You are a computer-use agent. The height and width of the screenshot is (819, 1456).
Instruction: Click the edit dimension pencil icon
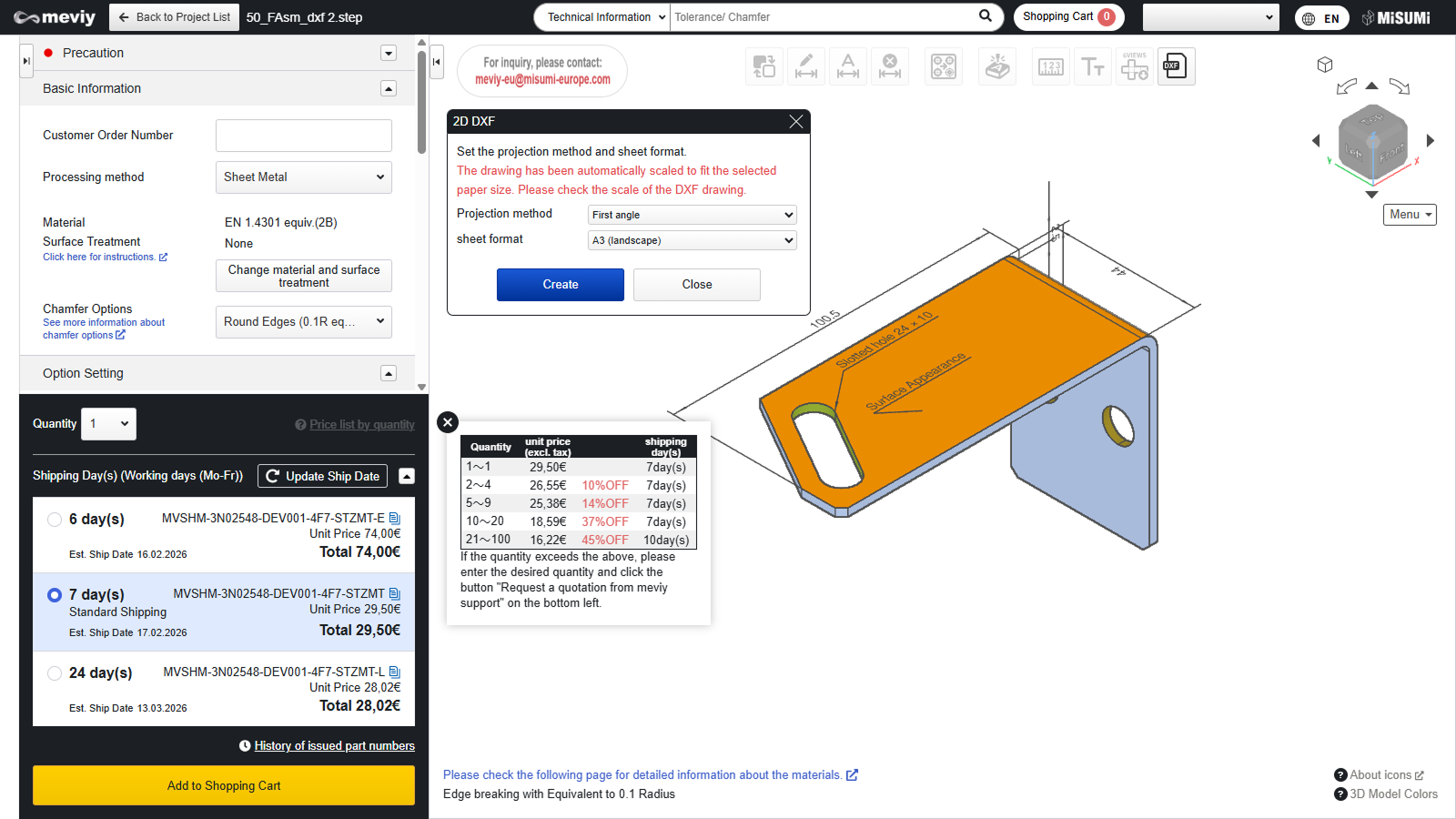tap(806, 66)
